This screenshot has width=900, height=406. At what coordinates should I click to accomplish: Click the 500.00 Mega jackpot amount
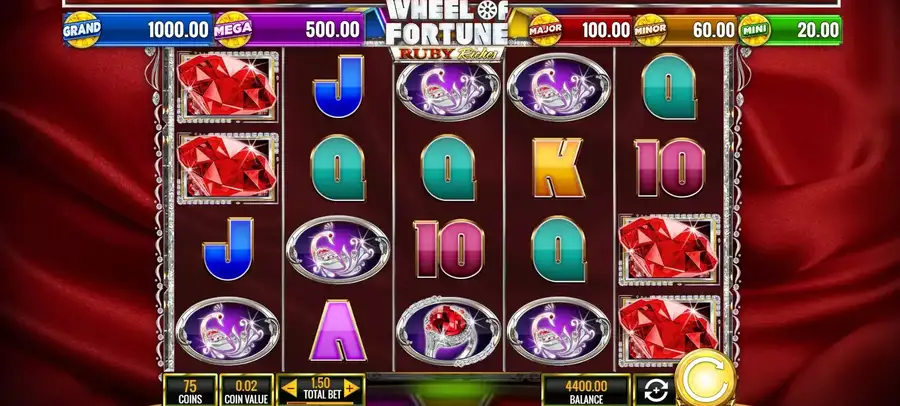click(x=332, y=29)
